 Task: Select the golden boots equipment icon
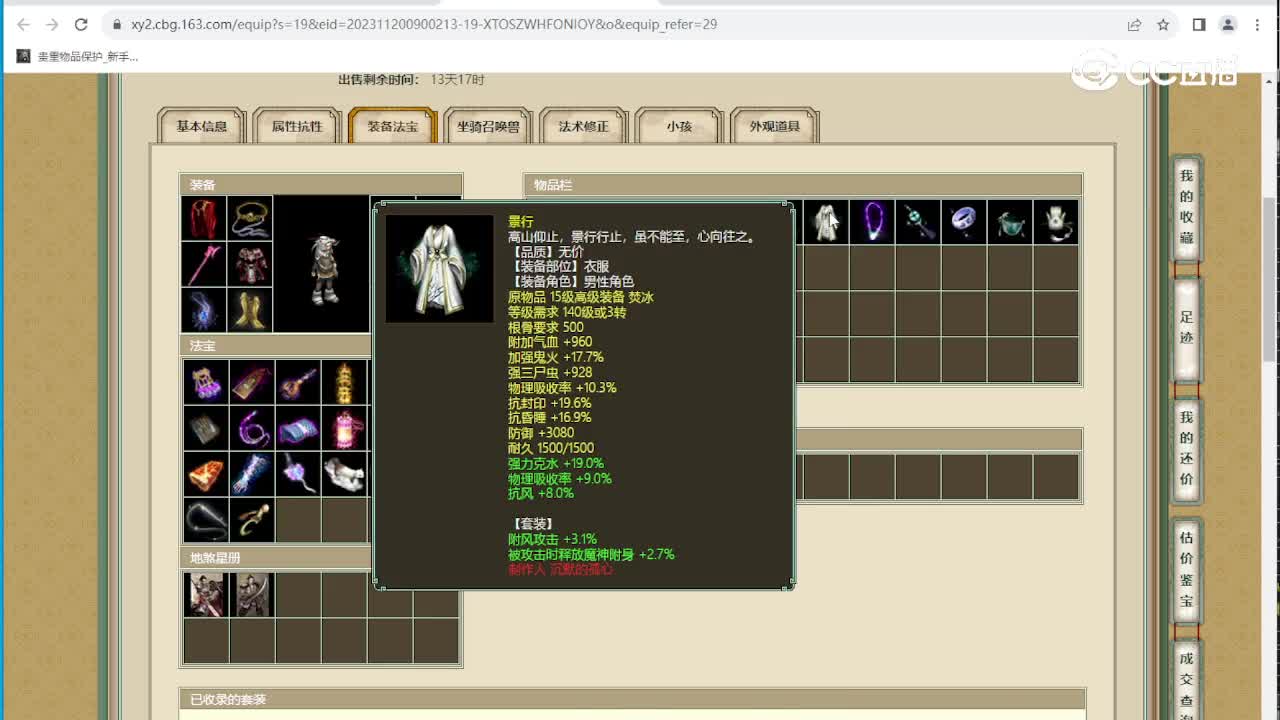(x=250, y=311)
